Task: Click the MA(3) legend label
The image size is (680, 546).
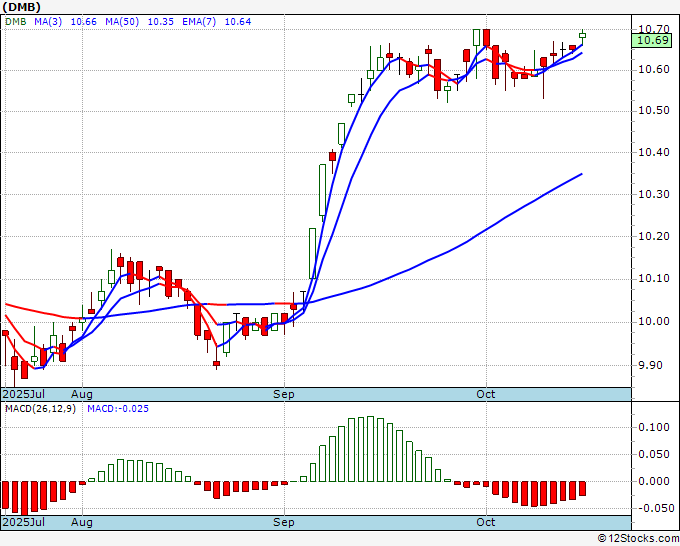Action: pyautogui.click(x=48, y=21)
